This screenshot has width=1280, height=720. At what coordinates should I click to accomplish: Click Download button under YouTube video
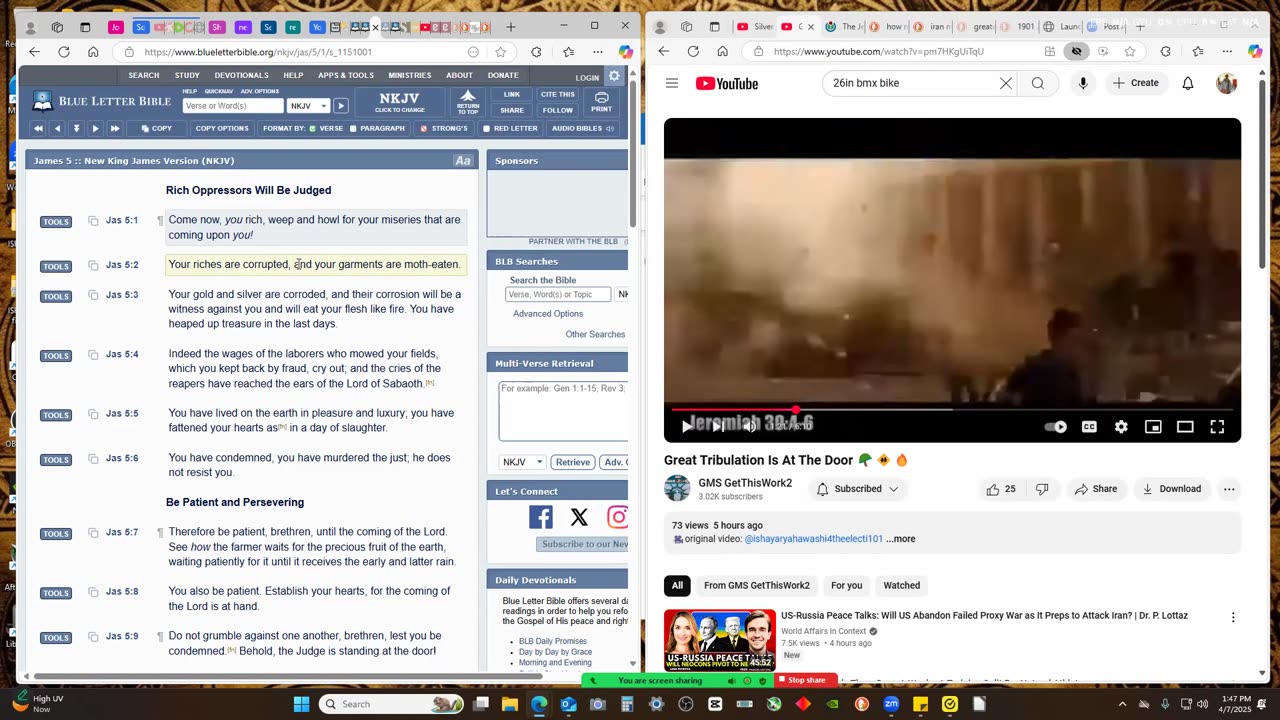1171,489
